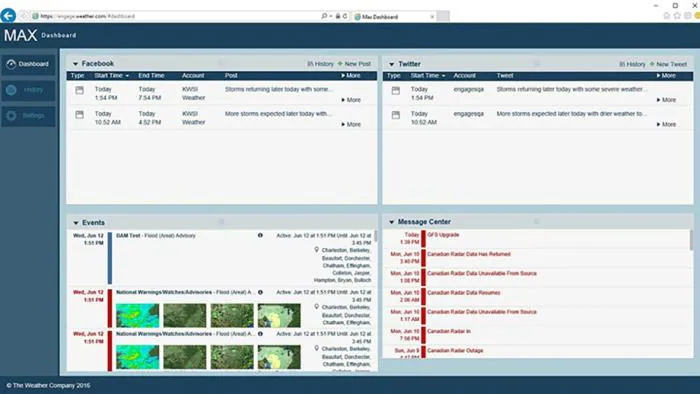This screenshot has height=394, width=700.
Task: Collapse the Message Center panel
Action: 392,222
